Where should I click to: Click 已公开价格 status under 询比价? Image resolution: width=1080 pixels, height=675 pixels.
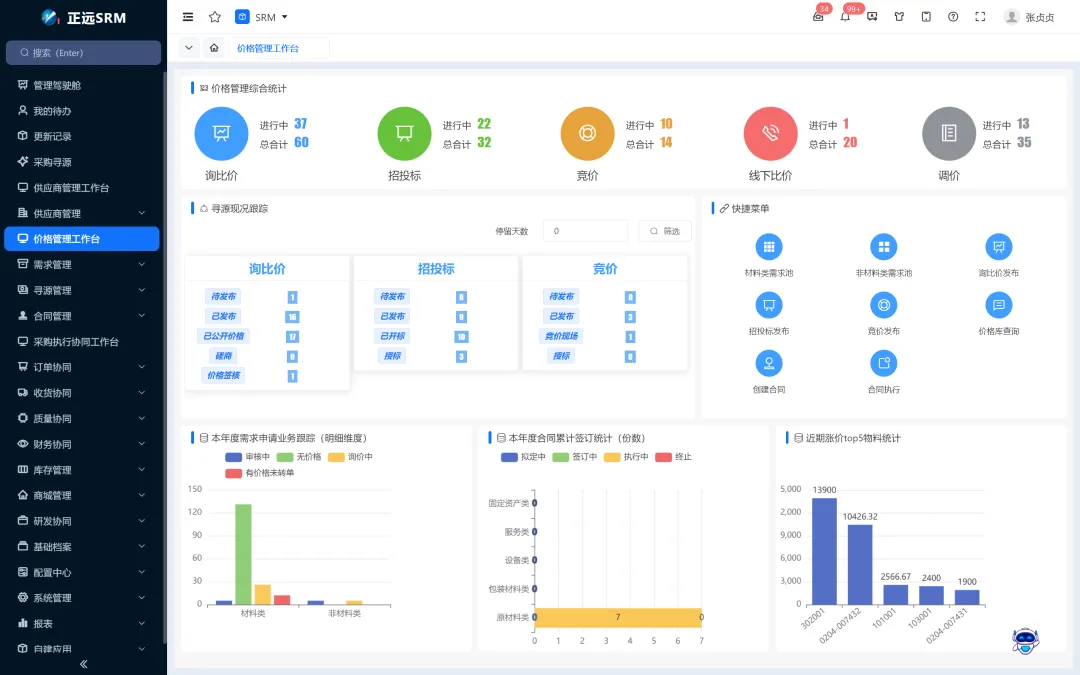coord(224,336)
